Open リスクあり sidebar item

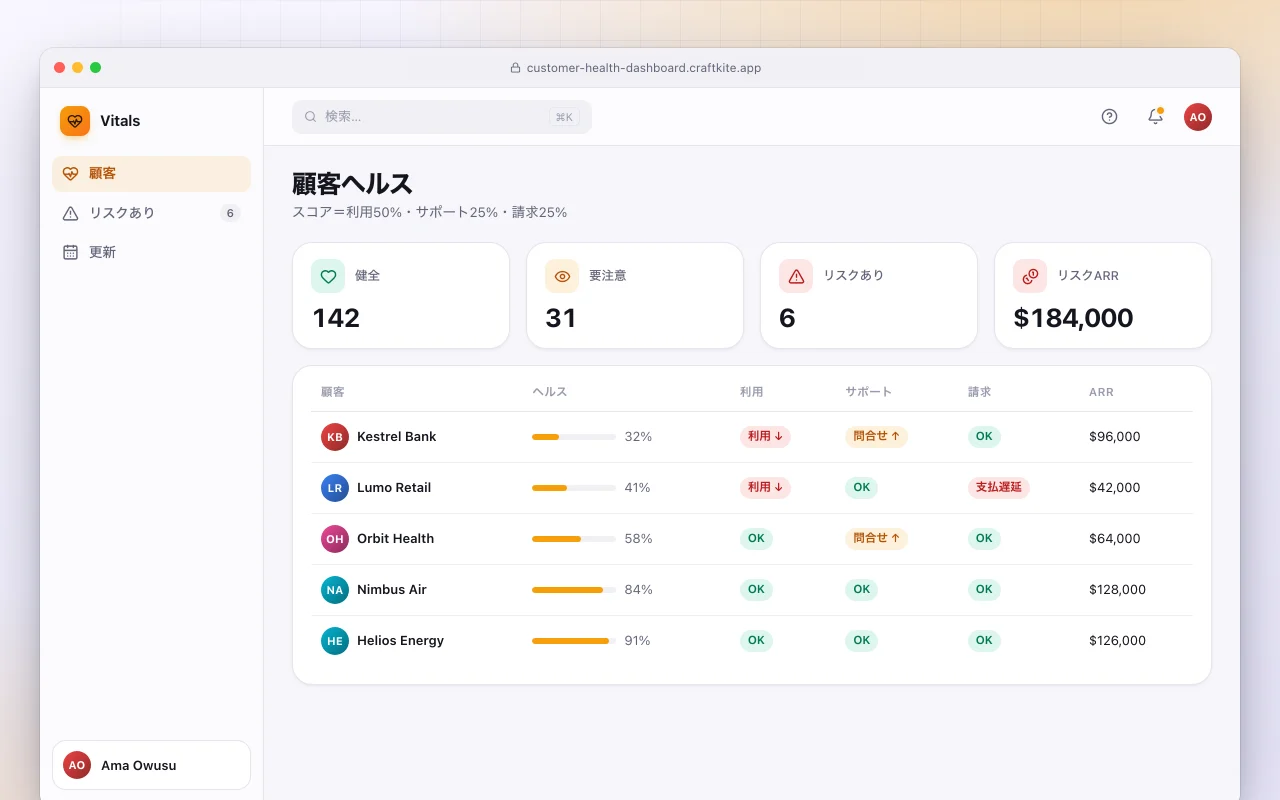pos(151,213)
